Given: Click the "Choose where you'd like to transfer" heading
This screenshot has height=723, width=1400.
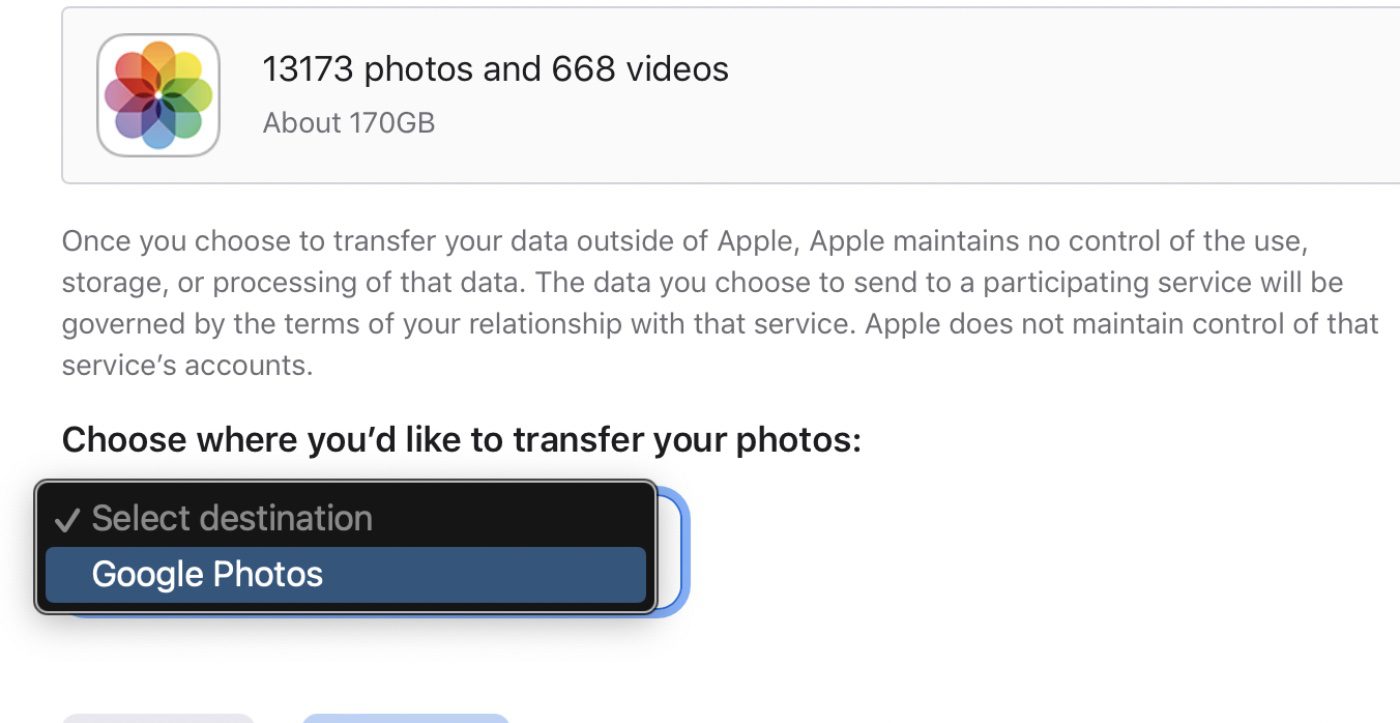Looking at the screenshot, I should [461, 439].
